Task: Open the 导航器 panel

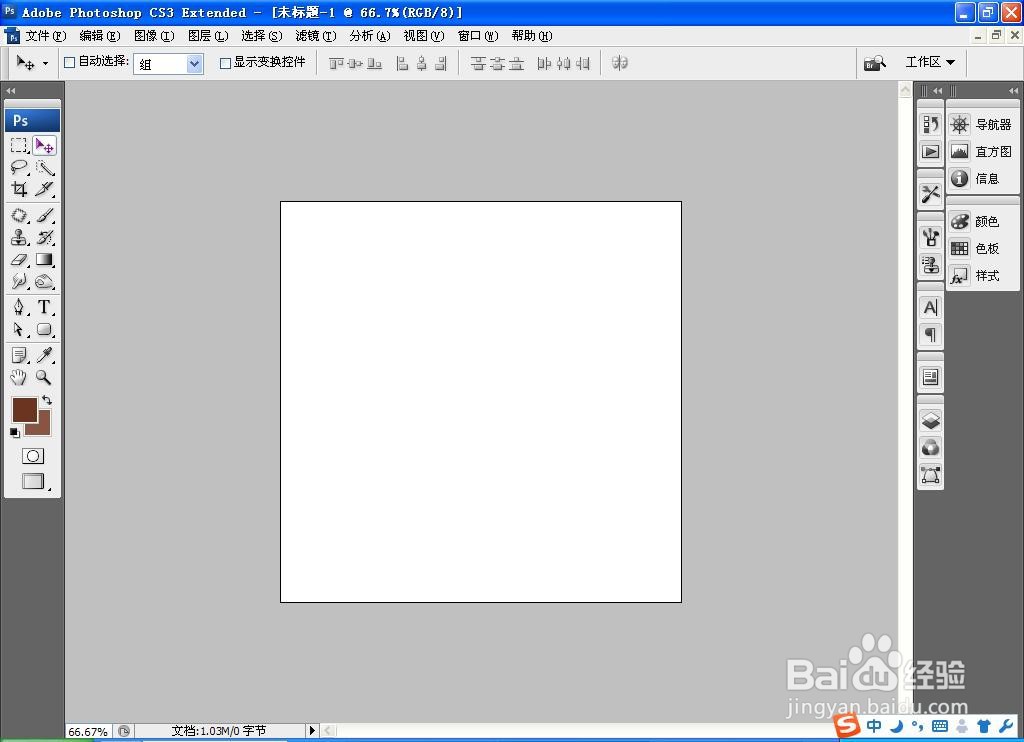Action: 982,124
